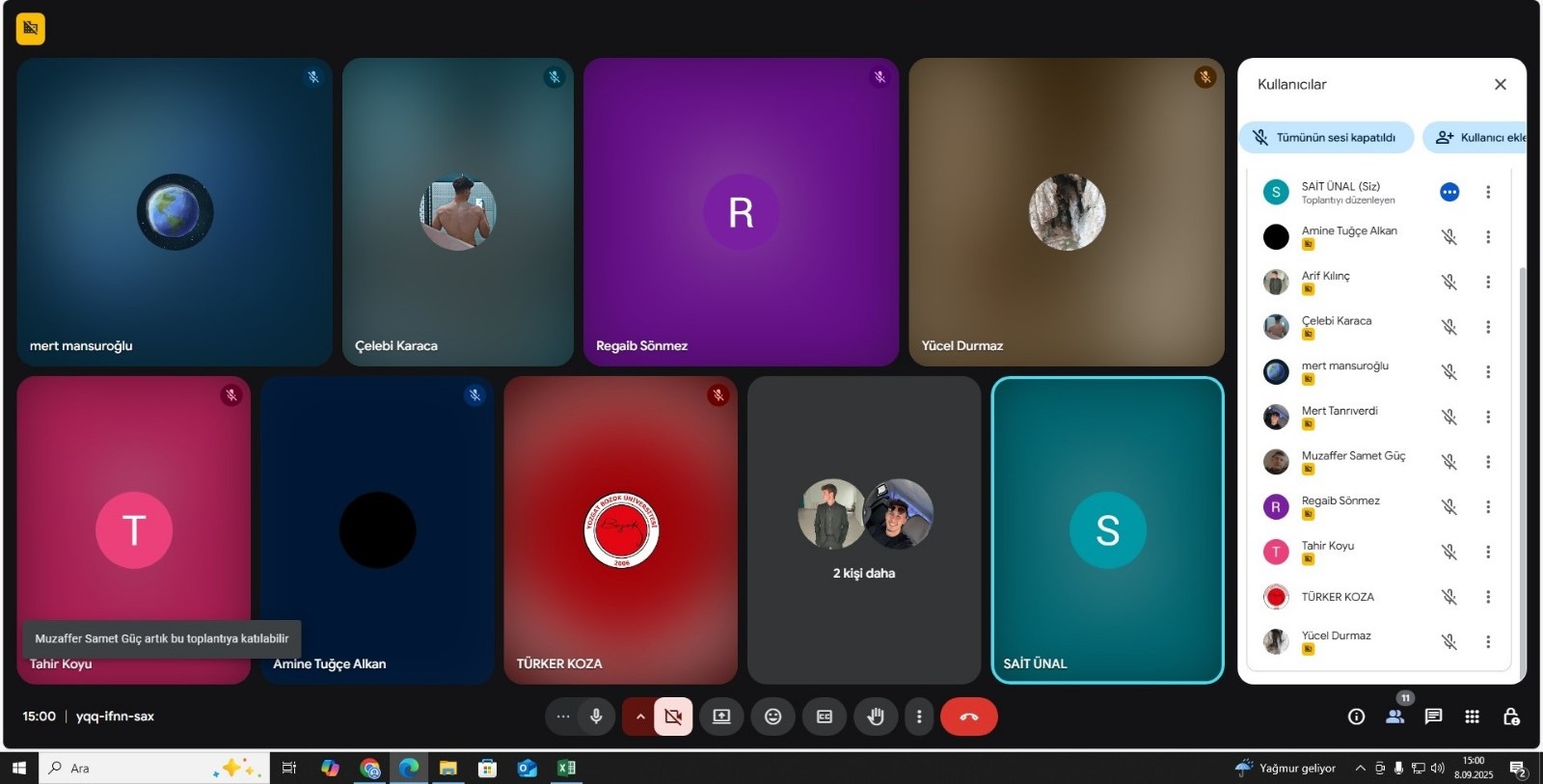Close the Kullanıcılar panel
The image size is (1543, 784).
[1500, 85]
